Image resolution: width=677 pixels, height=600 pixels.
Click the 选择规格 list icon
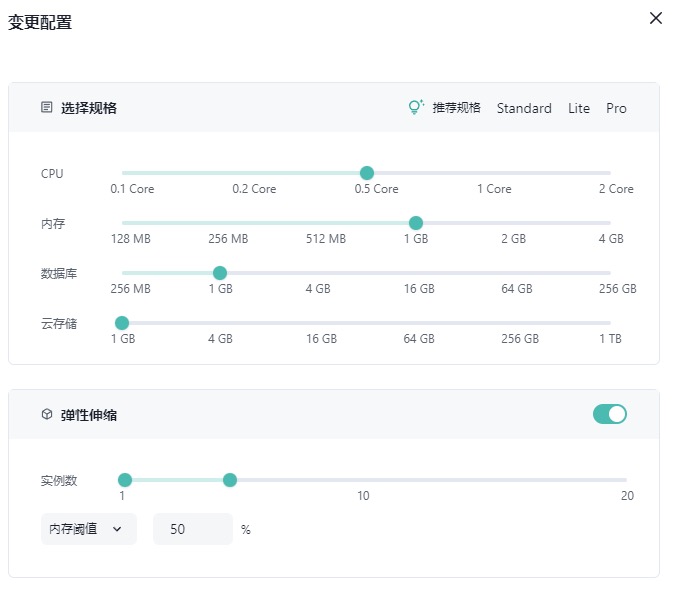[47, 107]
